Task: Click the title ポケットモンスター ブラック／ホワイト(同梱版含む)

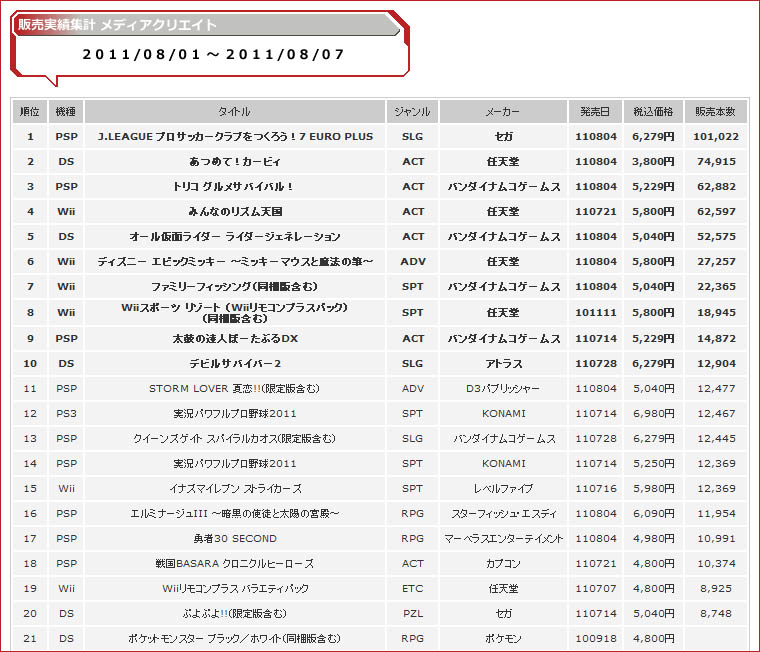Action: click(x=235, y=639)
